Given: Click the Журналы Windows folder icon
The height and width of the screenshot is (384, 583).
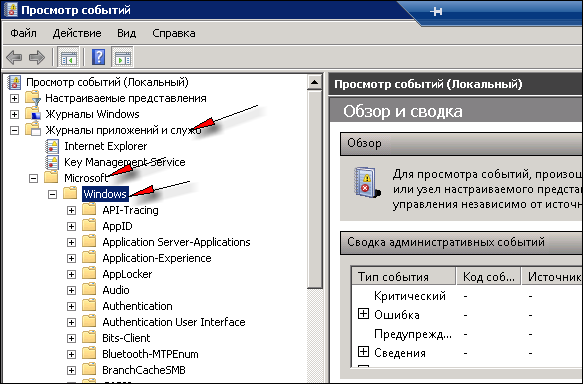Looking at the screenshot, I should [x=33, y=114].
